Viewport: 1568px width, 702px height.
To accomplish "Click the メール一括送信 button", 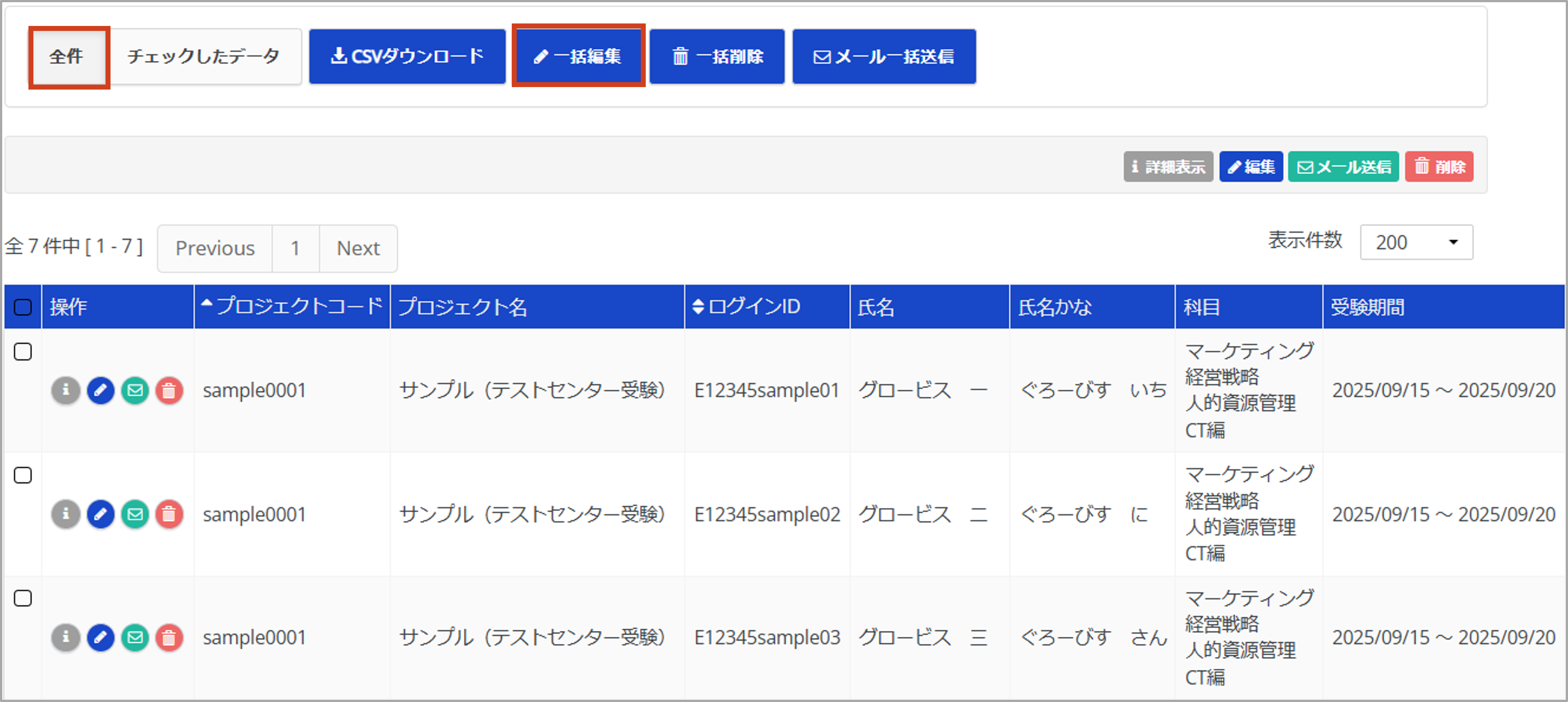I will click(884, 57).
